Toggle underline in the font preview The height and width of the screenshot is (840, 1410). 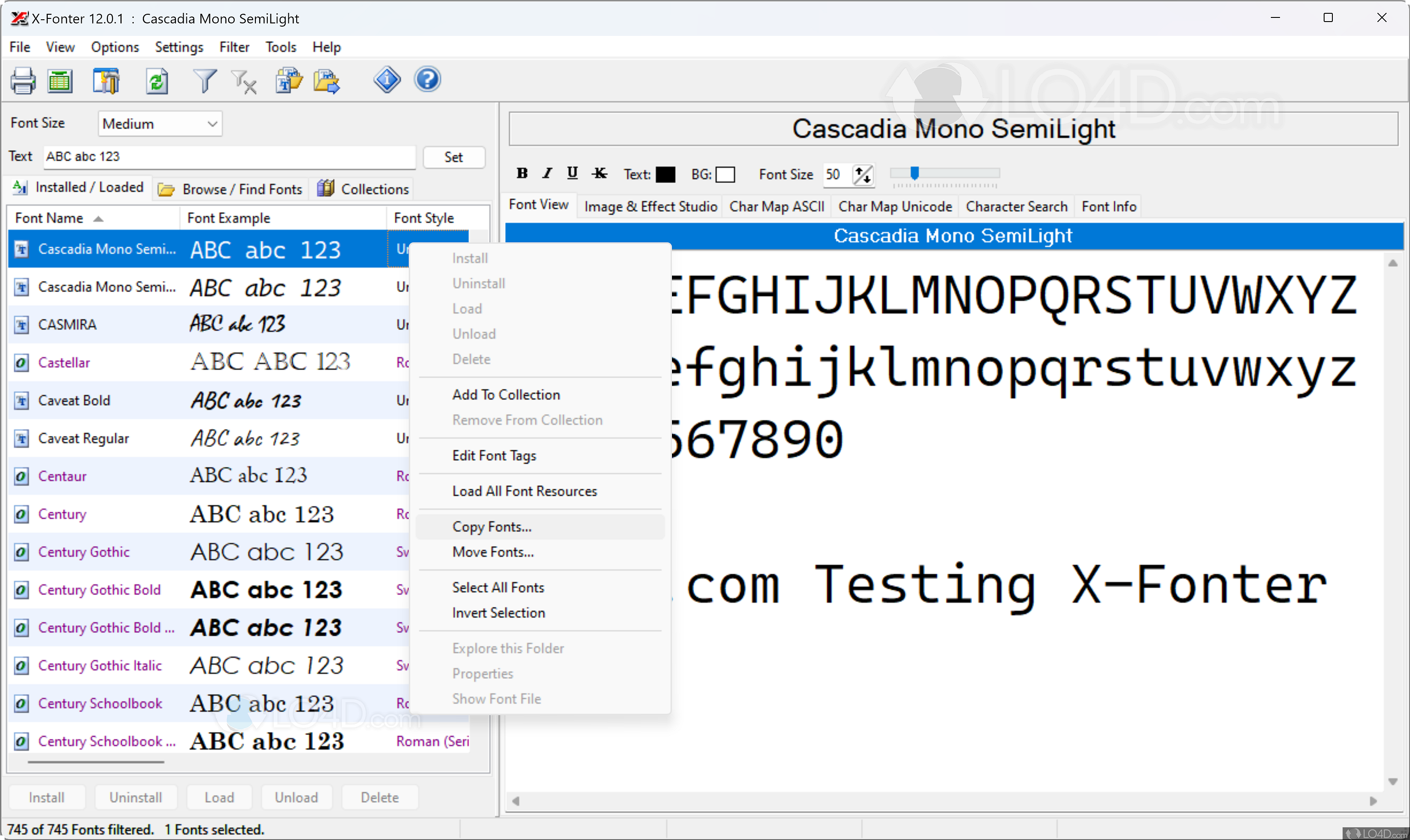(x=572, y=173)
